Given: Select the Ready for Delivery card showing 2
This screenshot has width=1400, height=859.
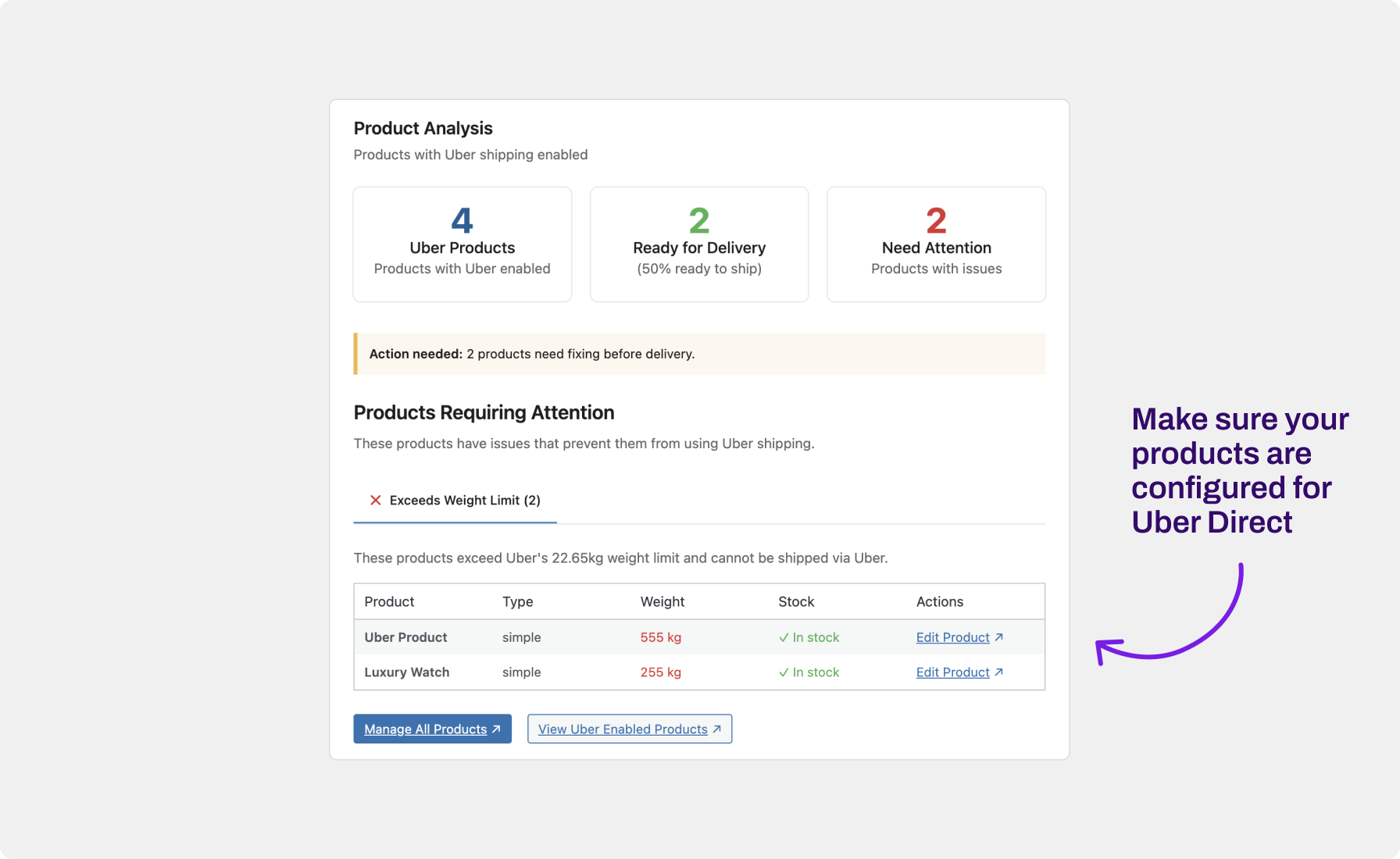Looking at the screenshot, I should (699, 244).
